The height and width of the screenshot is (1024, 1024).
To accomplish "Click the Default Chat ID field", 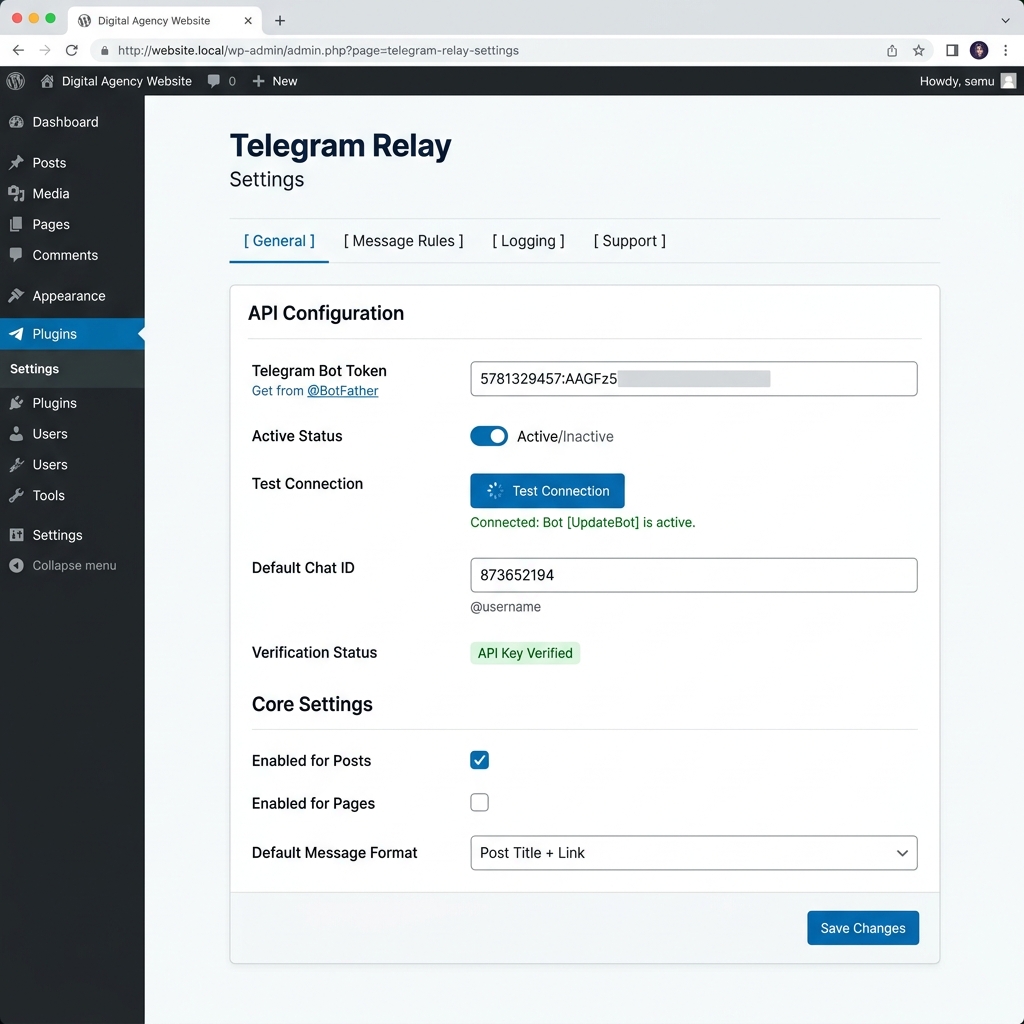I will [694, 575].
